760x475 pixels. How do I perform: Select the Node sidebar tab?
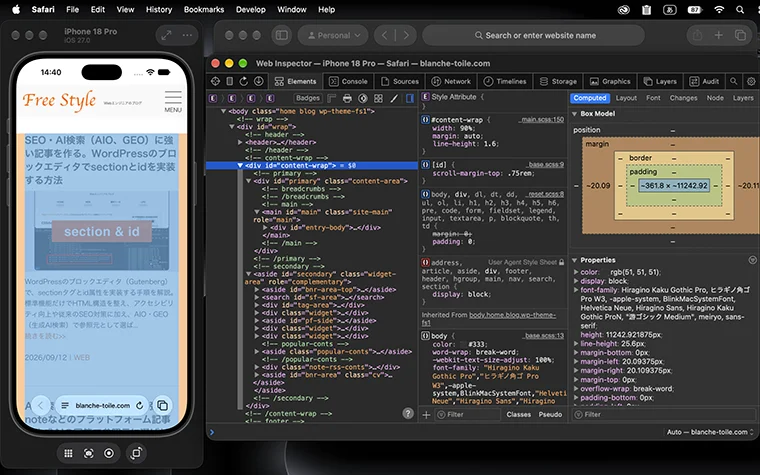tap(715, 98)
